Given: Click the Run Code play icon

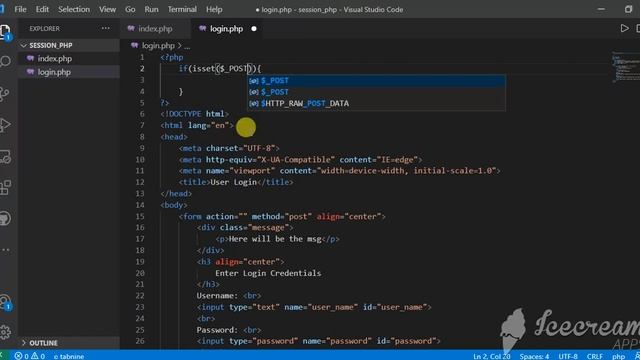Looking at the screenshot, I should pyautogui.click(x=624, y=29).
